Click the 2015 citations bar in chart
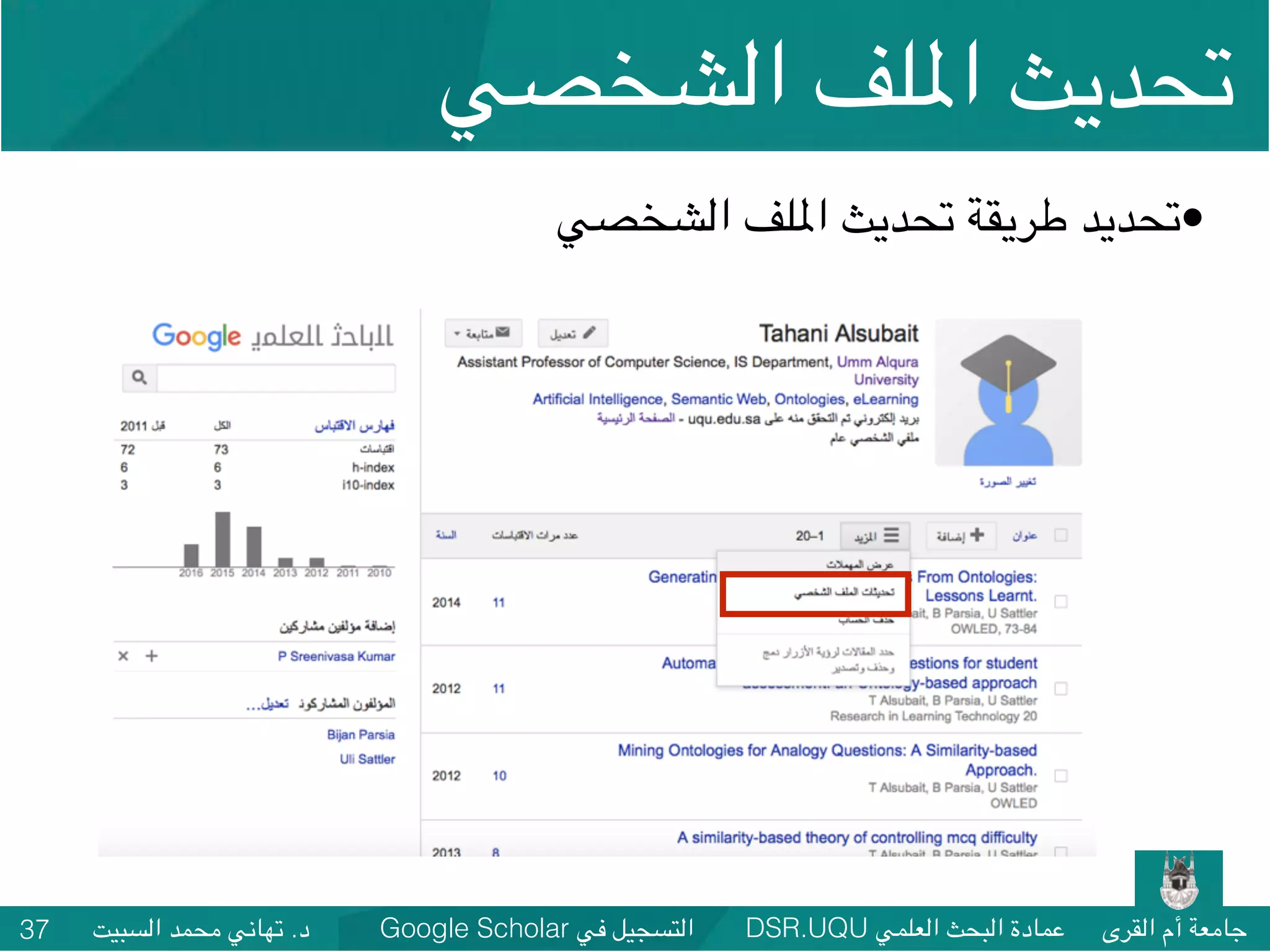This screenshot has width=1270, height=952. (223, 539)
